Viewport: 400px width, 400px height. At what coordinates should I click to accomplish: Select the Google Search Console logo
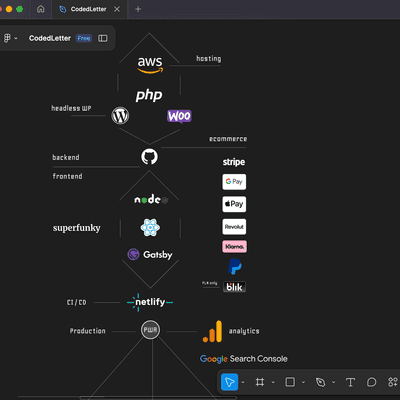[244, 359]
